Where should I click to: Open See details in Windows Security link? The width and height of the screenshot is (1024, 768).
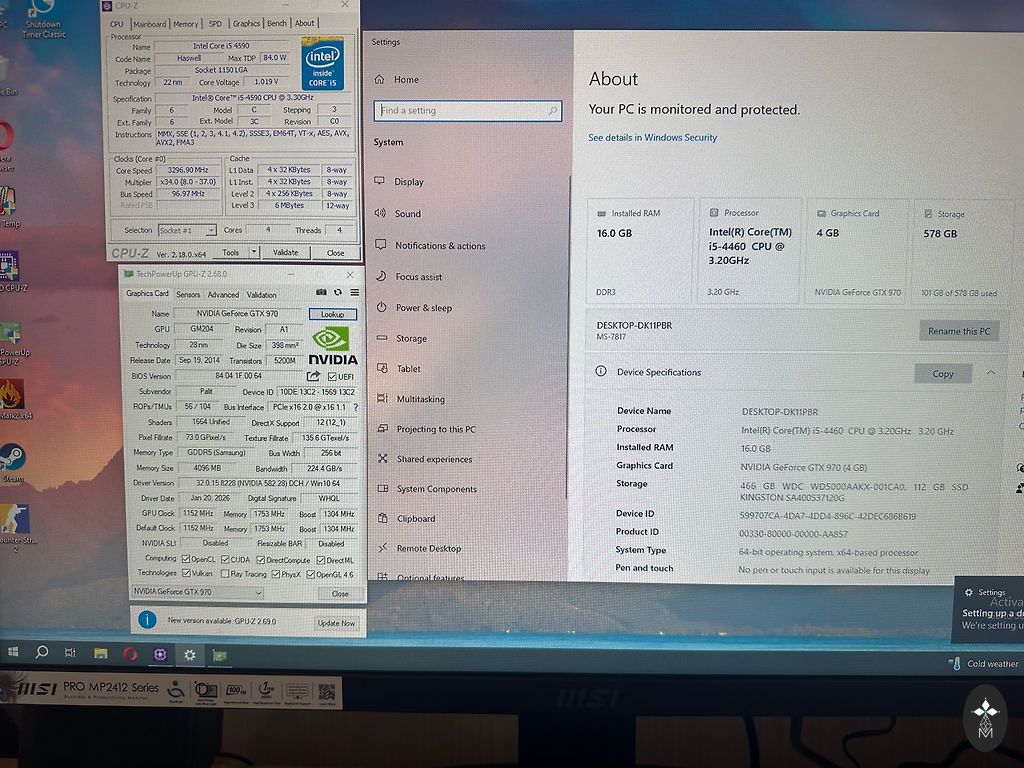(652, 138)
